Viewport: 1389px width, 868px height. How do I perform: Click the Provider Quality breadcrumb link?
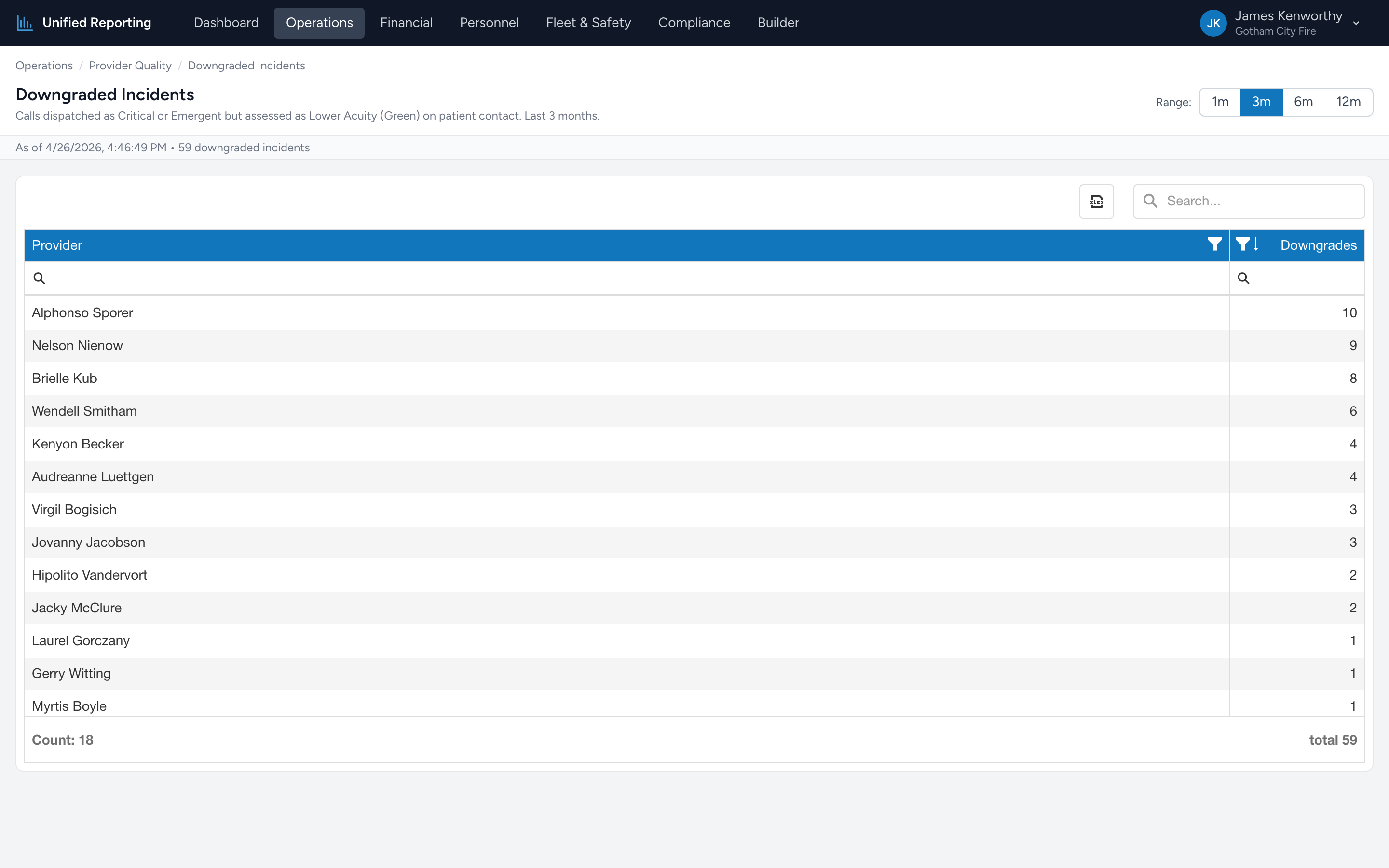coord(130,66)
